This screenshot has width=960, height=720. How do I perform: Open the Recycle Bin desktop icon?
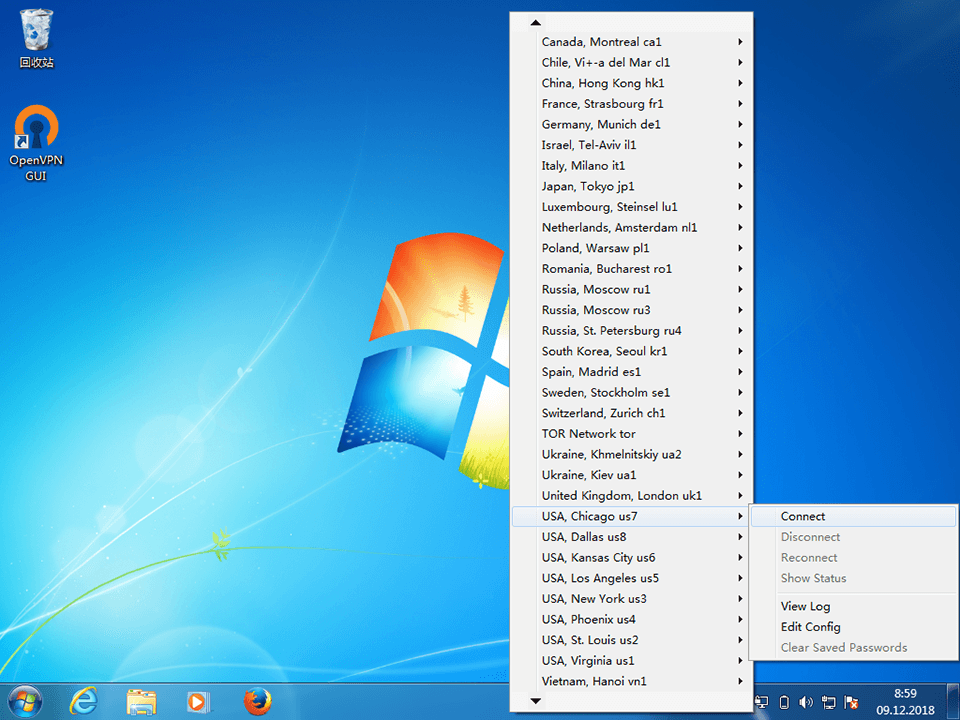pos(36,39)
